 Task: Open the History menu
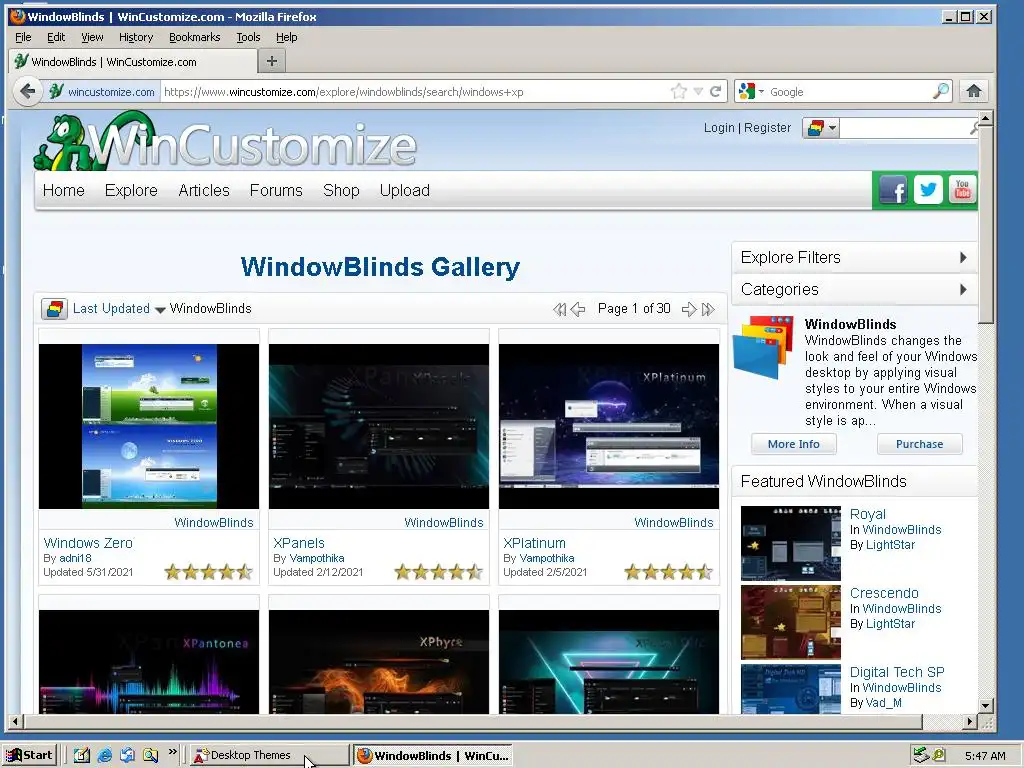[x=136, y=37]
